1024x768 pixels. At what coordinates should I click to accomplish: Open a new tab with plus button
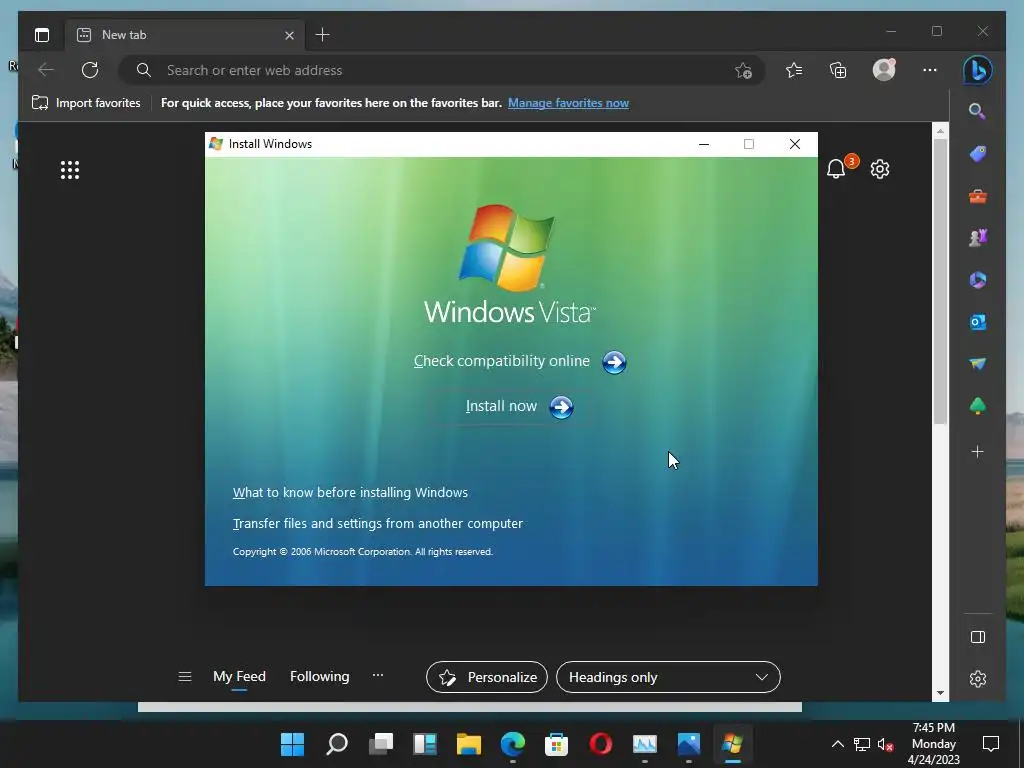point(323,35)
